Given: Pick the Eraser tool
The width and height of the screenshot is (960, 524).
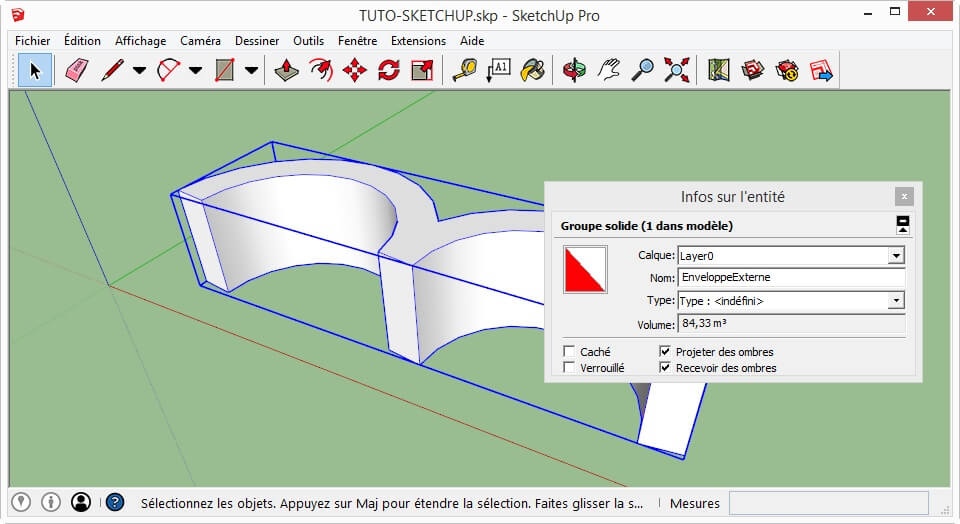Looking at the screenshot, I should (x=77, y=70).
